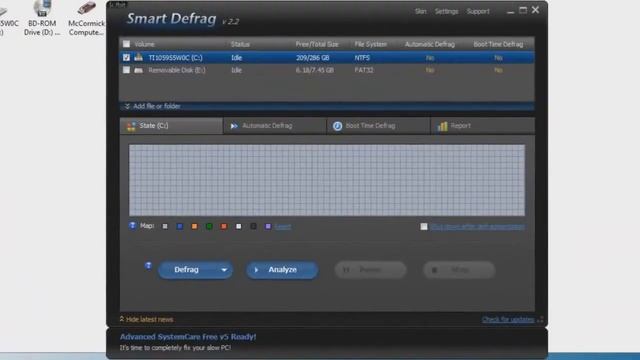Click Idle status in Removable Disk row
This screenshot has width=640, height=360.
pos(236,70)
